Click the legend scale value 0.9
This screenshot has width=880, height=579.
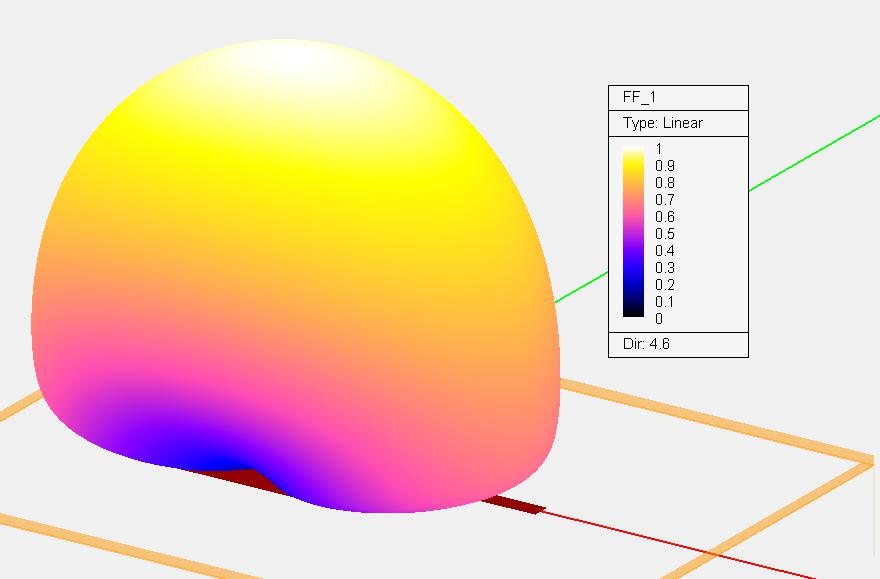[664, 166]
